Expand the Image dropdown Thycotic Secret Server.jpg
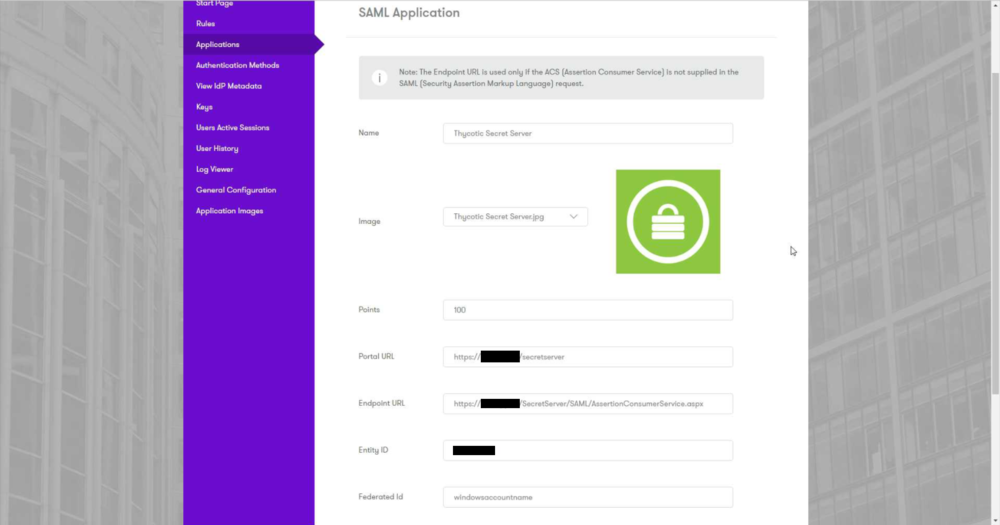Image resolution: width=1000 pixels, height=525 pixels. pos(515,217)
